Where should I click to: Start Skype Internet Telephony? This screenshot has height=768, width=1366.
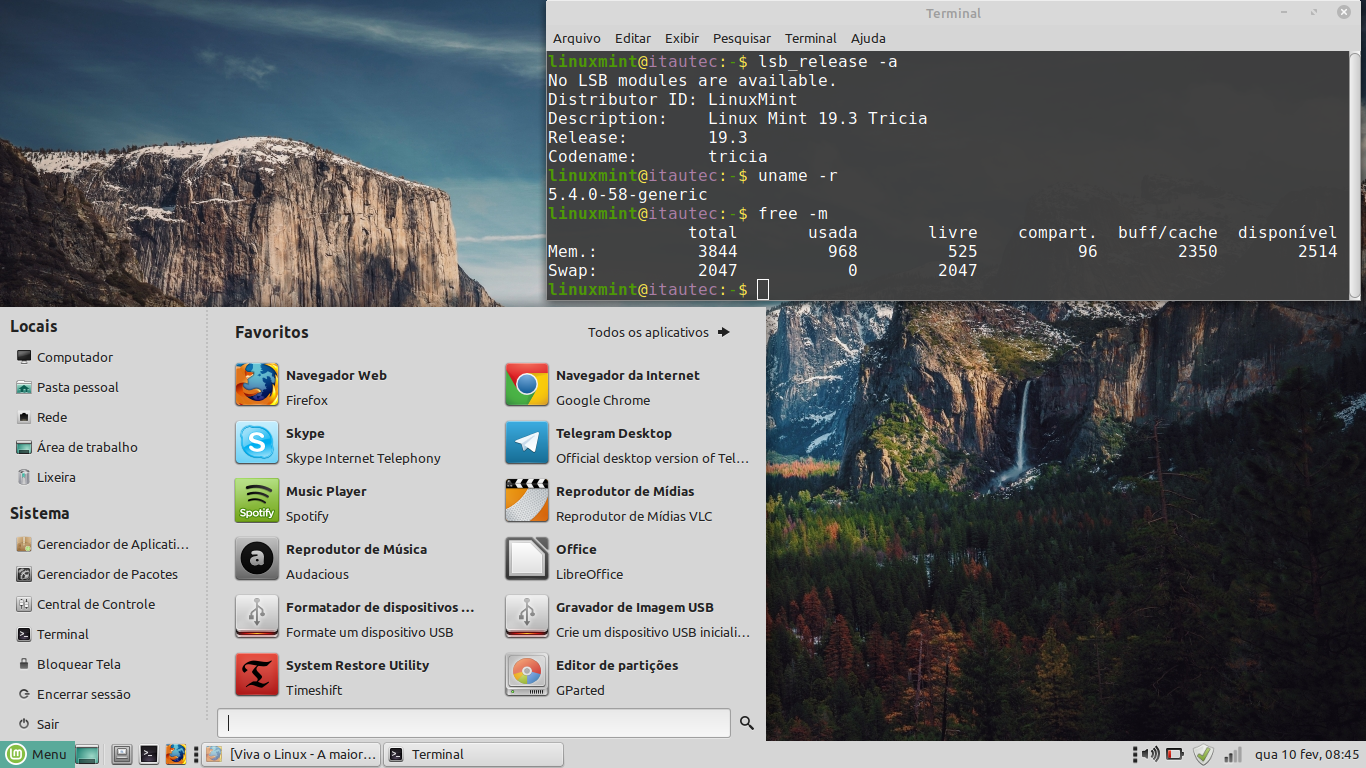(x=355, y=444)
